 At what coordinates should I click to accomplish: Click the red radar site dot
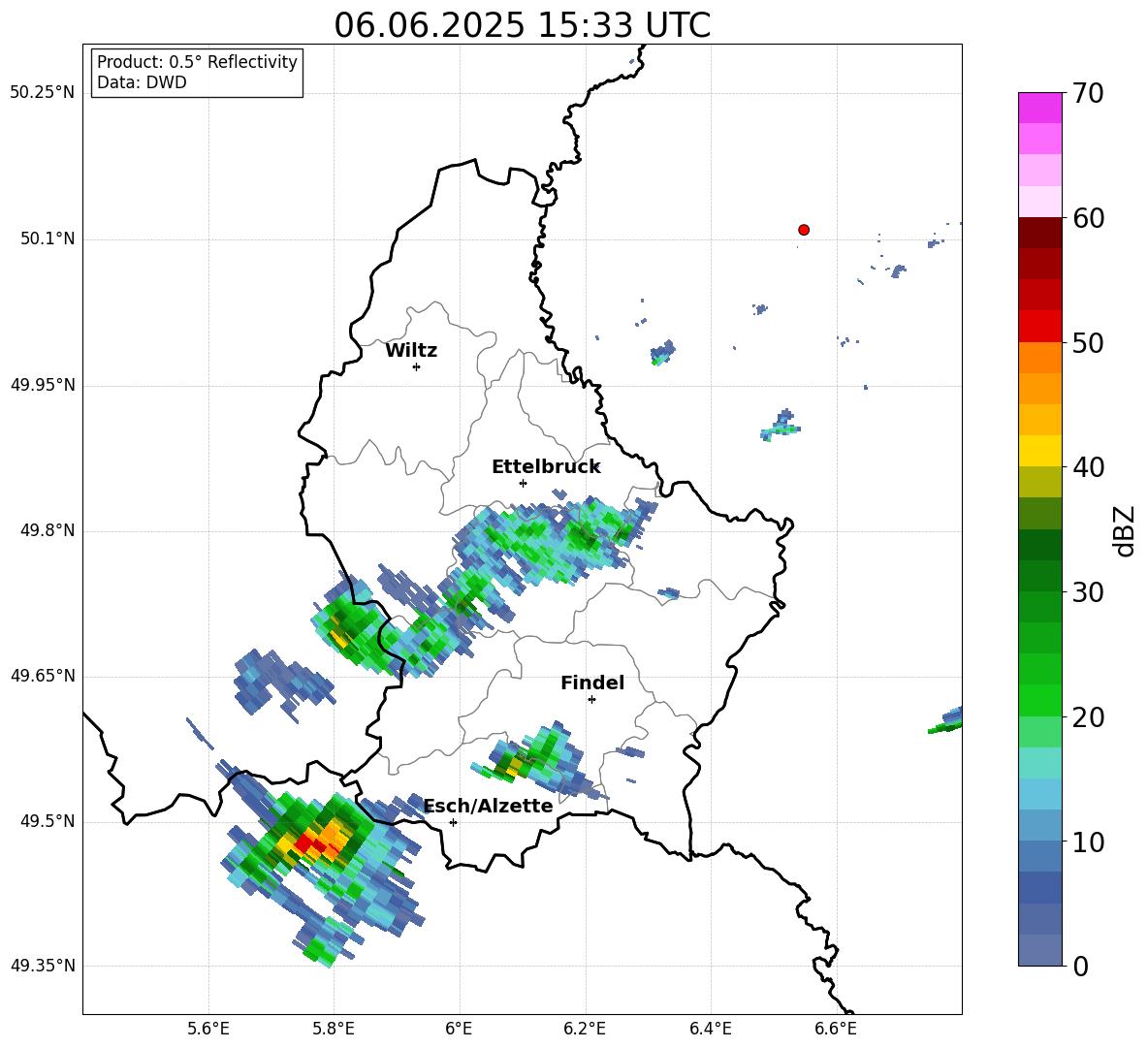tap(803, 230)
